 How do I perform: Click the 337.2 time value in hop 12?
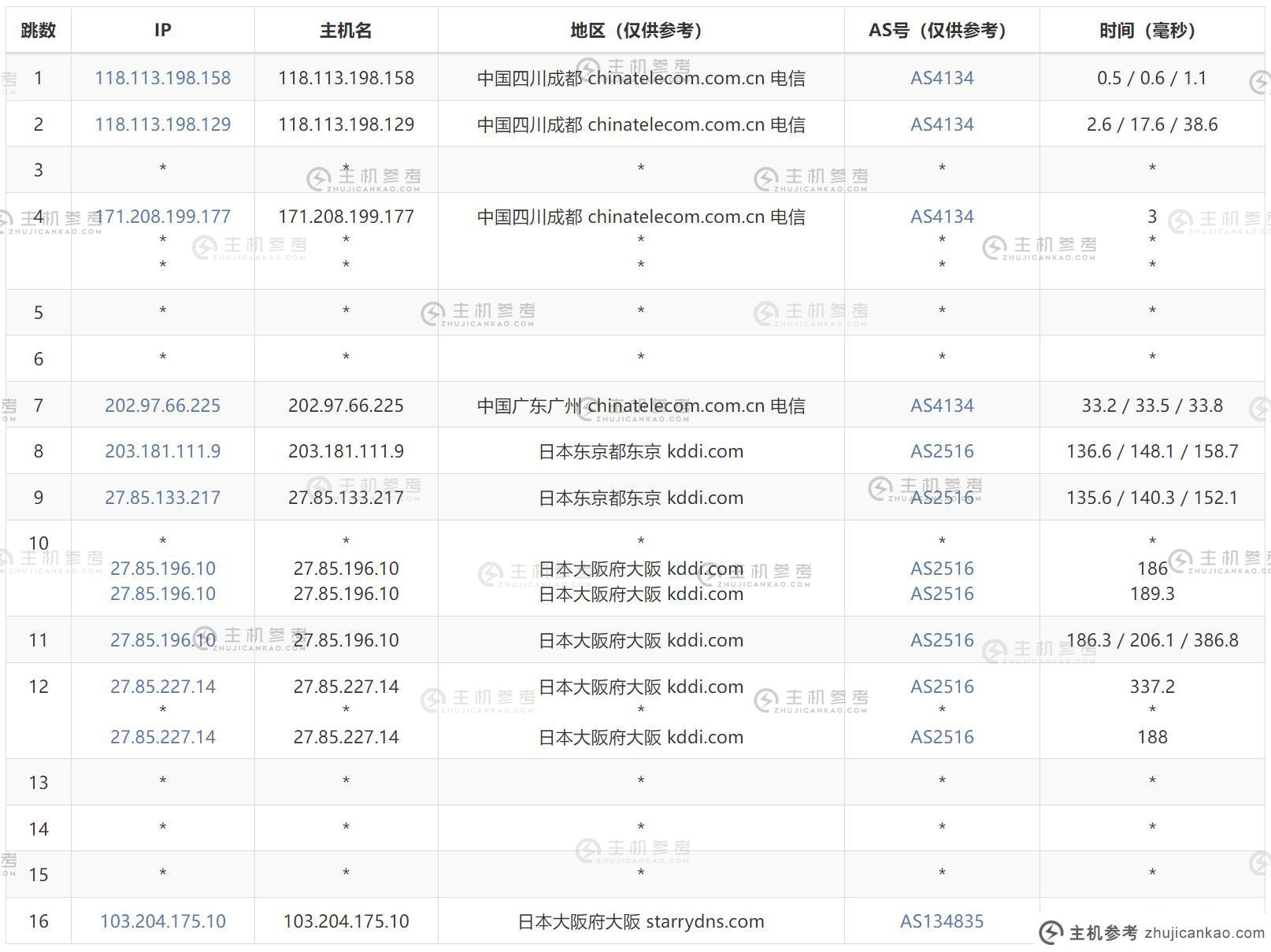point(1152,687)
